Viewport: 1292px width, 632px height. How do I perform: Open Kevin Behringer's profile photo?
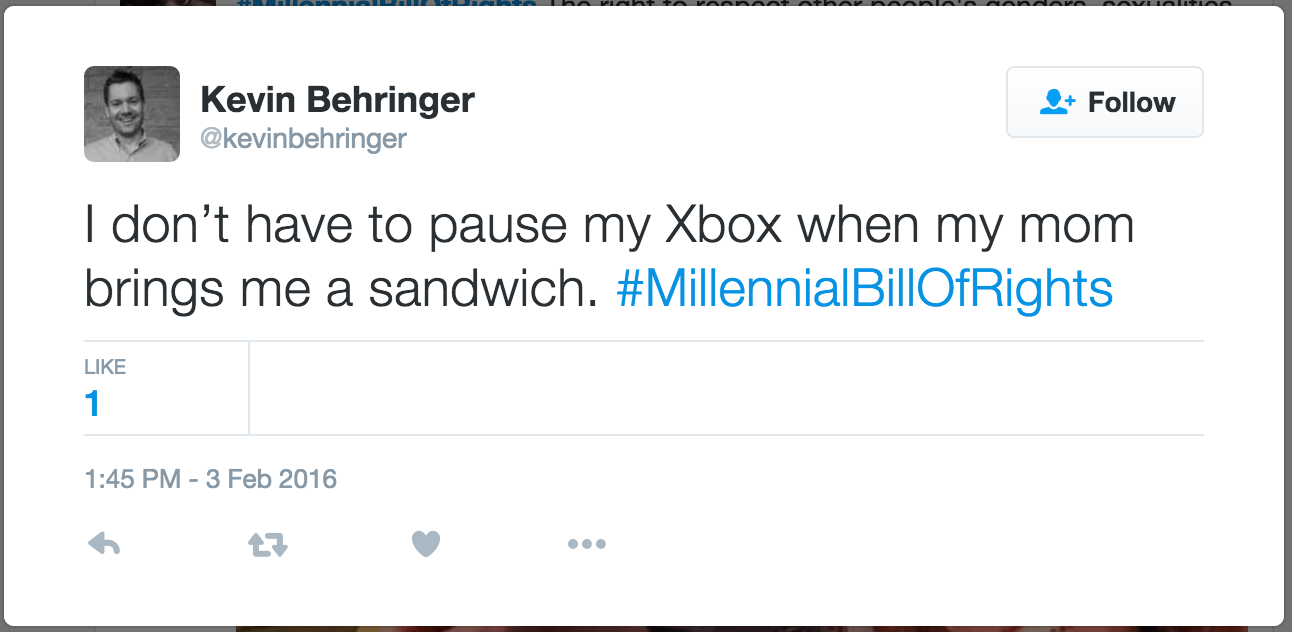pos(132,114)
